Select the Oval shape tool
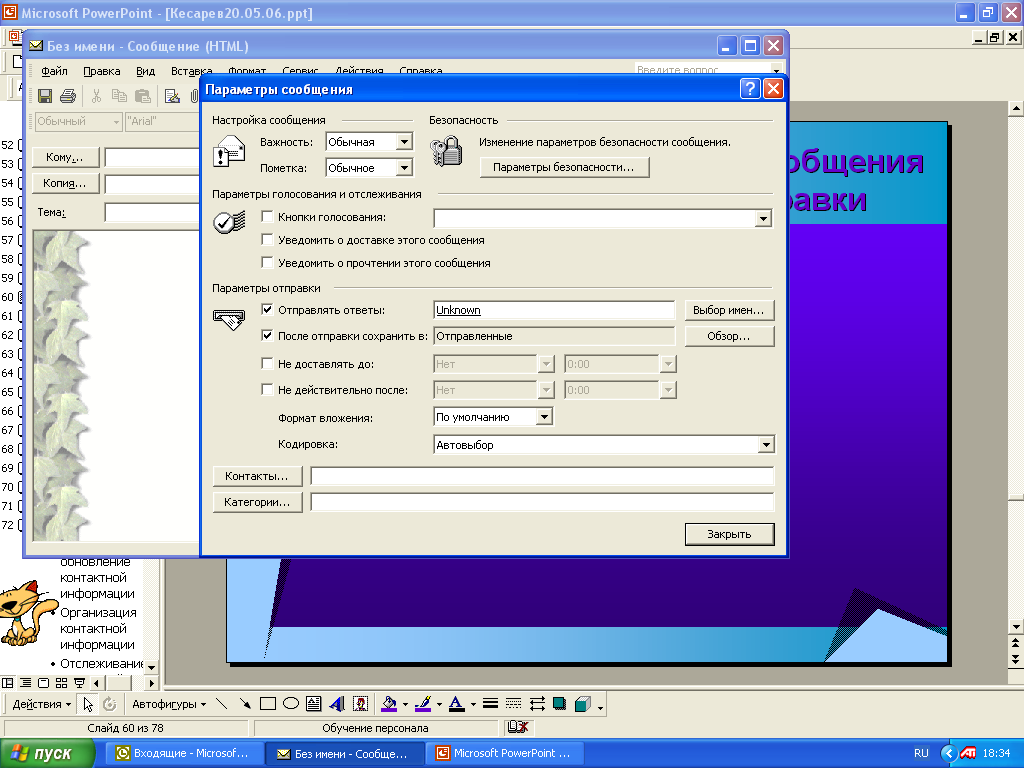 pos(291,703)
